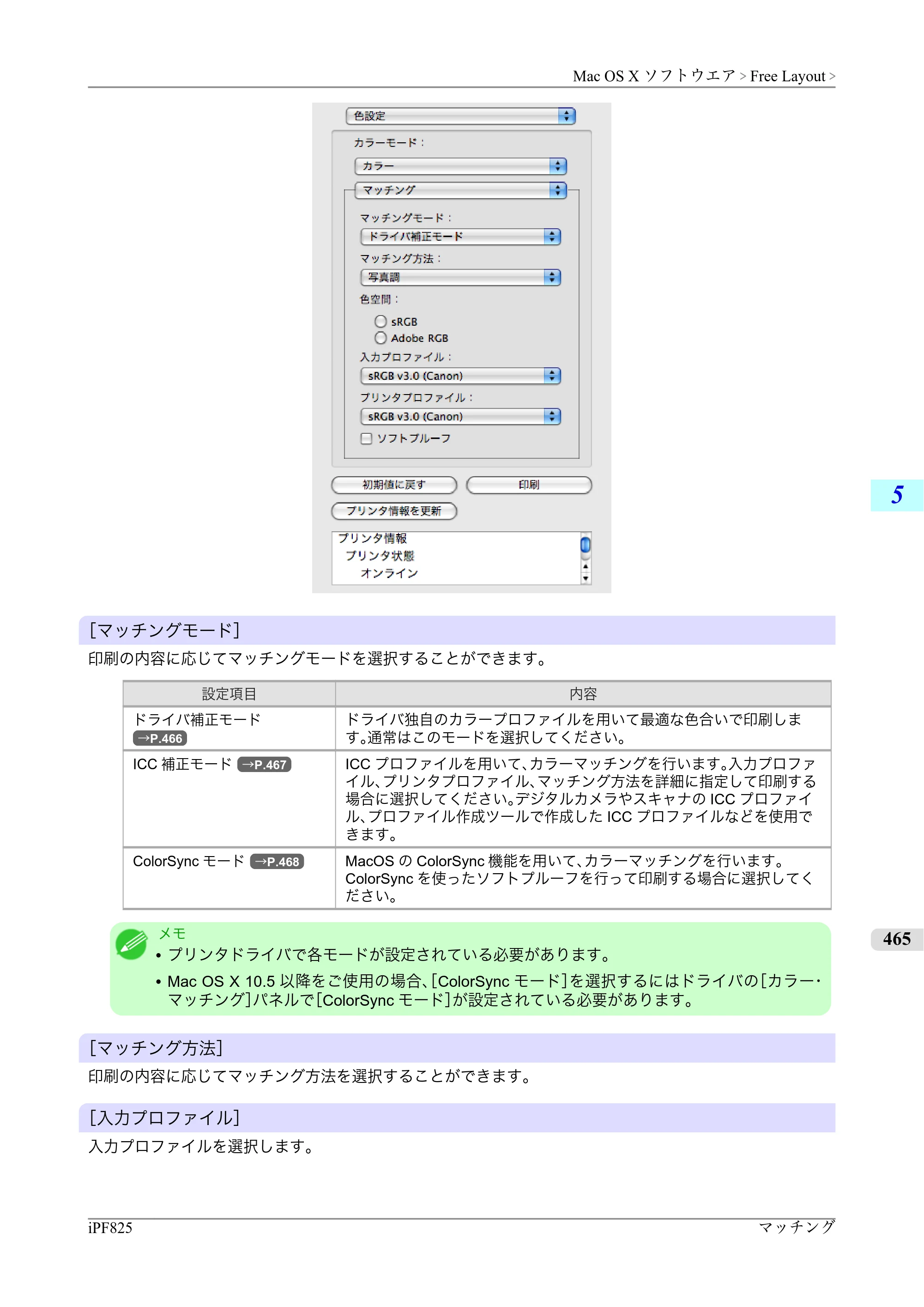The image size is (924, 1307).
Task: Open the マッチング category dropdown
Action: pos(460,190)
